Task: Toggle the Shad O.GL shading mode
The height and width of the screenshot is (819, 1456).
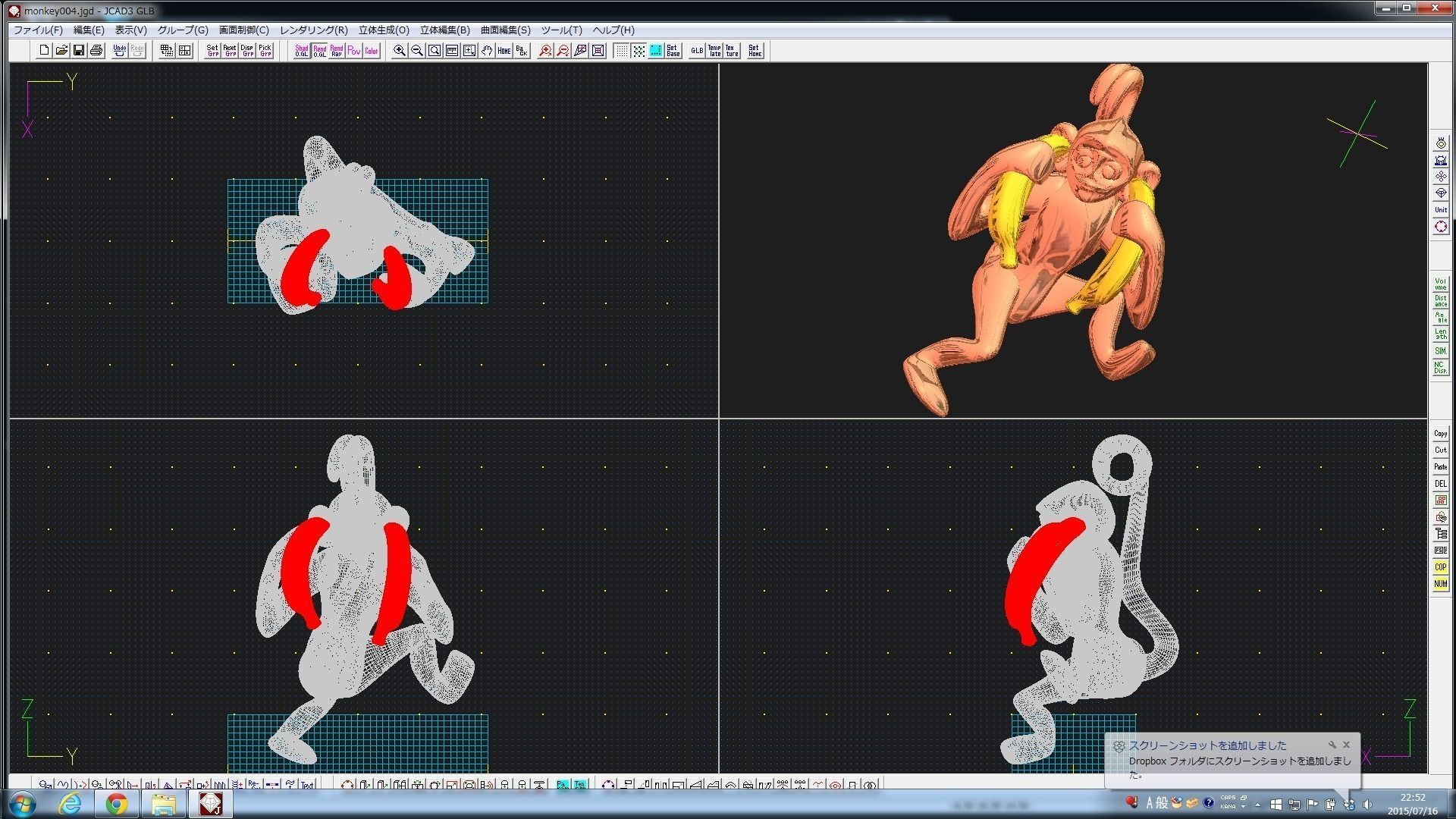Action: (301, 51)
